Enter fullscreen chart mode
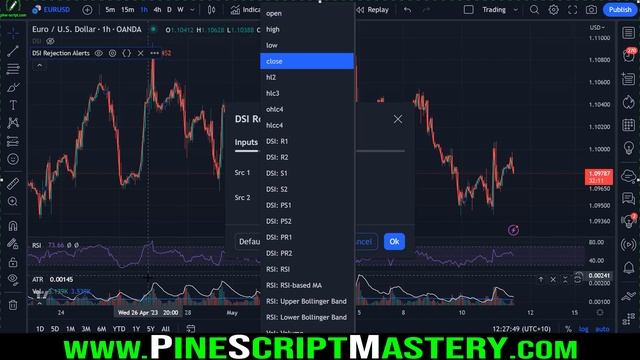Viewport: 640px width, 360px height. pyautogui.click(x=572, y=10)
